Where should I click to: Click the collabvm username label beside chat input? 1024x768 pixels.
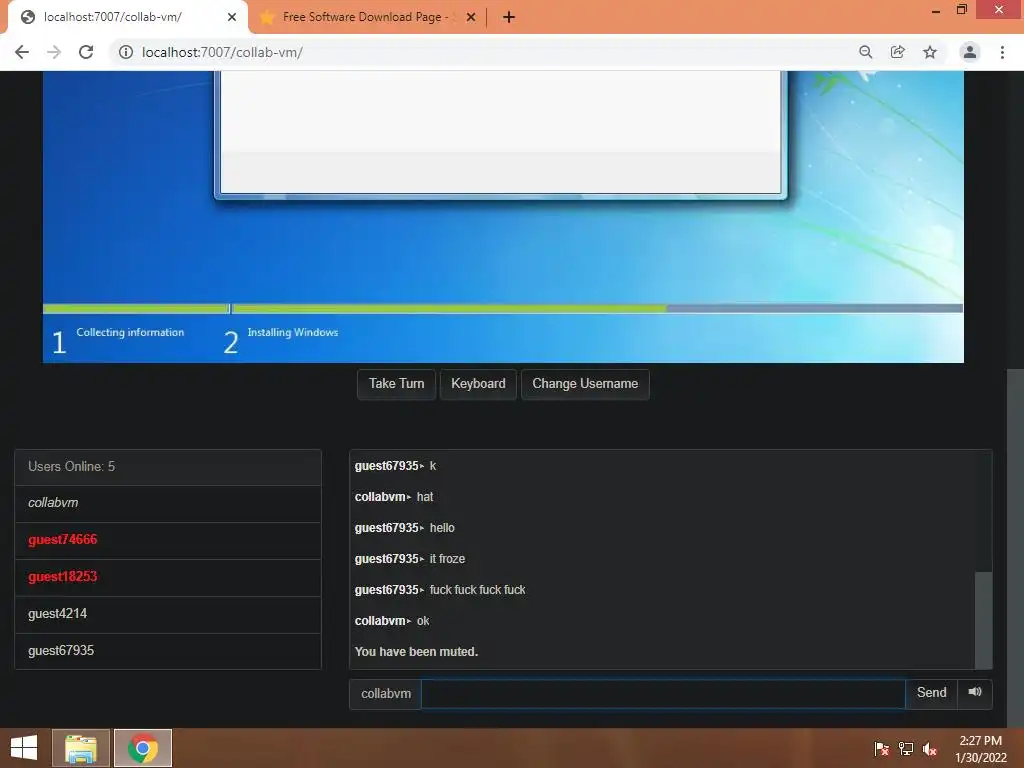pyautogui.click(x=386, y=694)
